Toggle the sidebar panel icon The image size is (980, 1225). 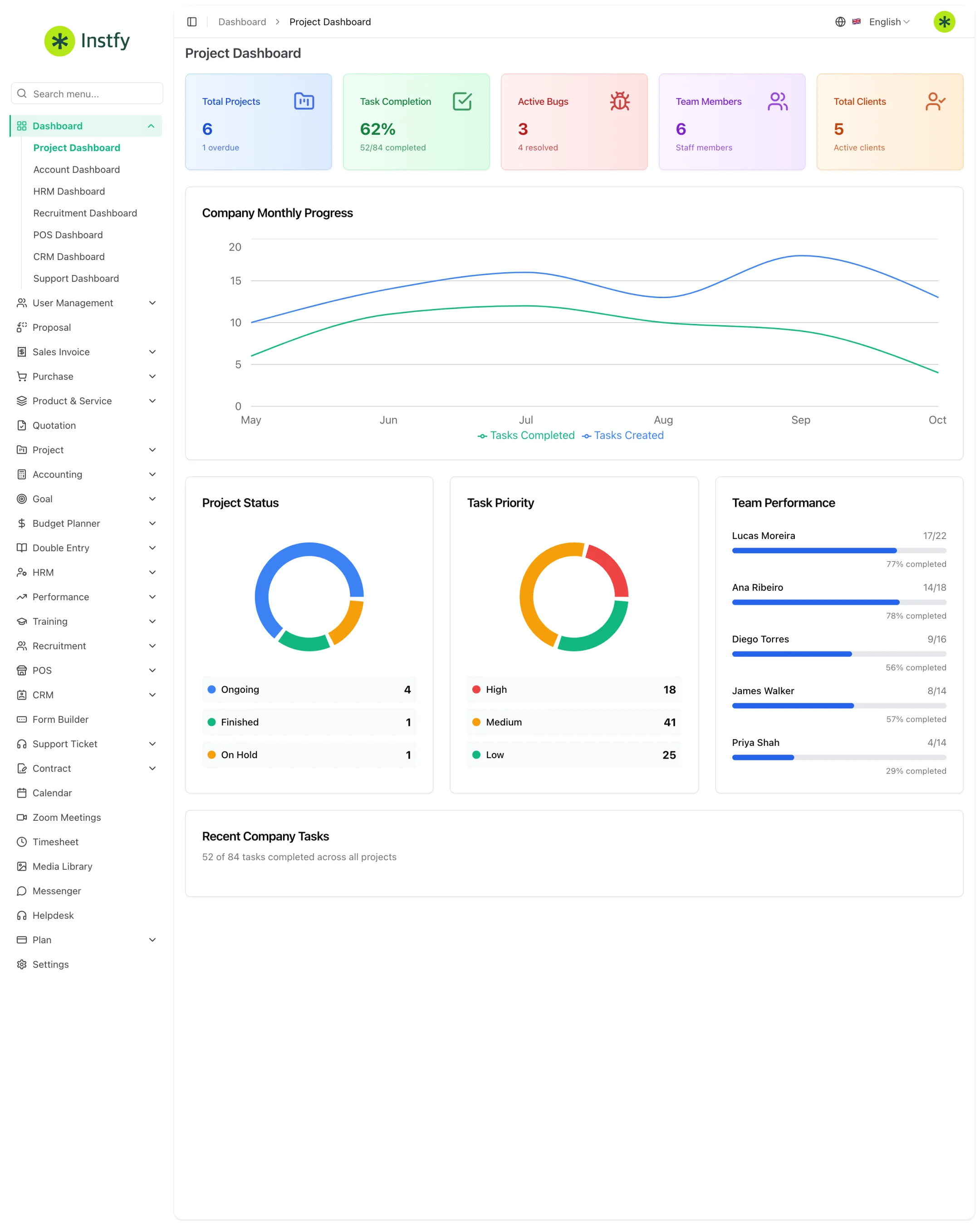[x=192, y=22]
